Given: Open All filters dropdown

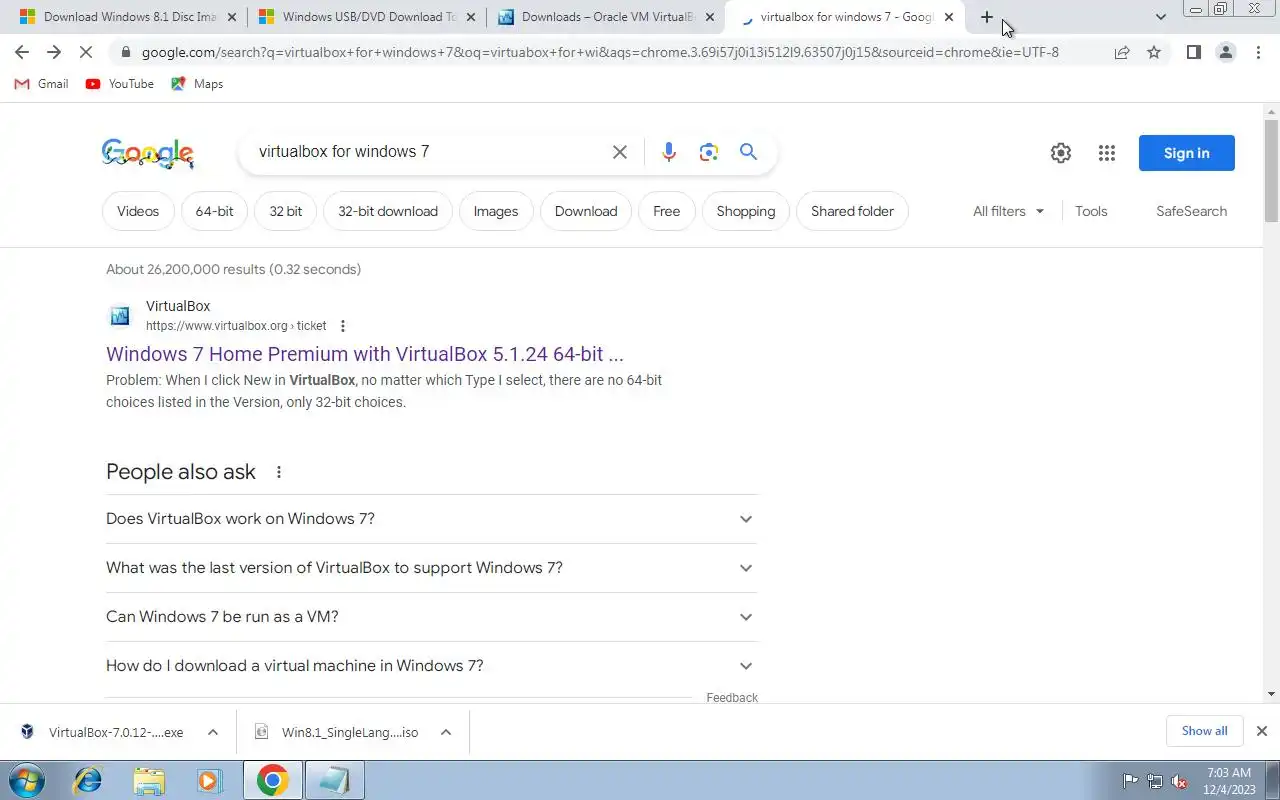Looking at the screenshot, I should 1008,211.
